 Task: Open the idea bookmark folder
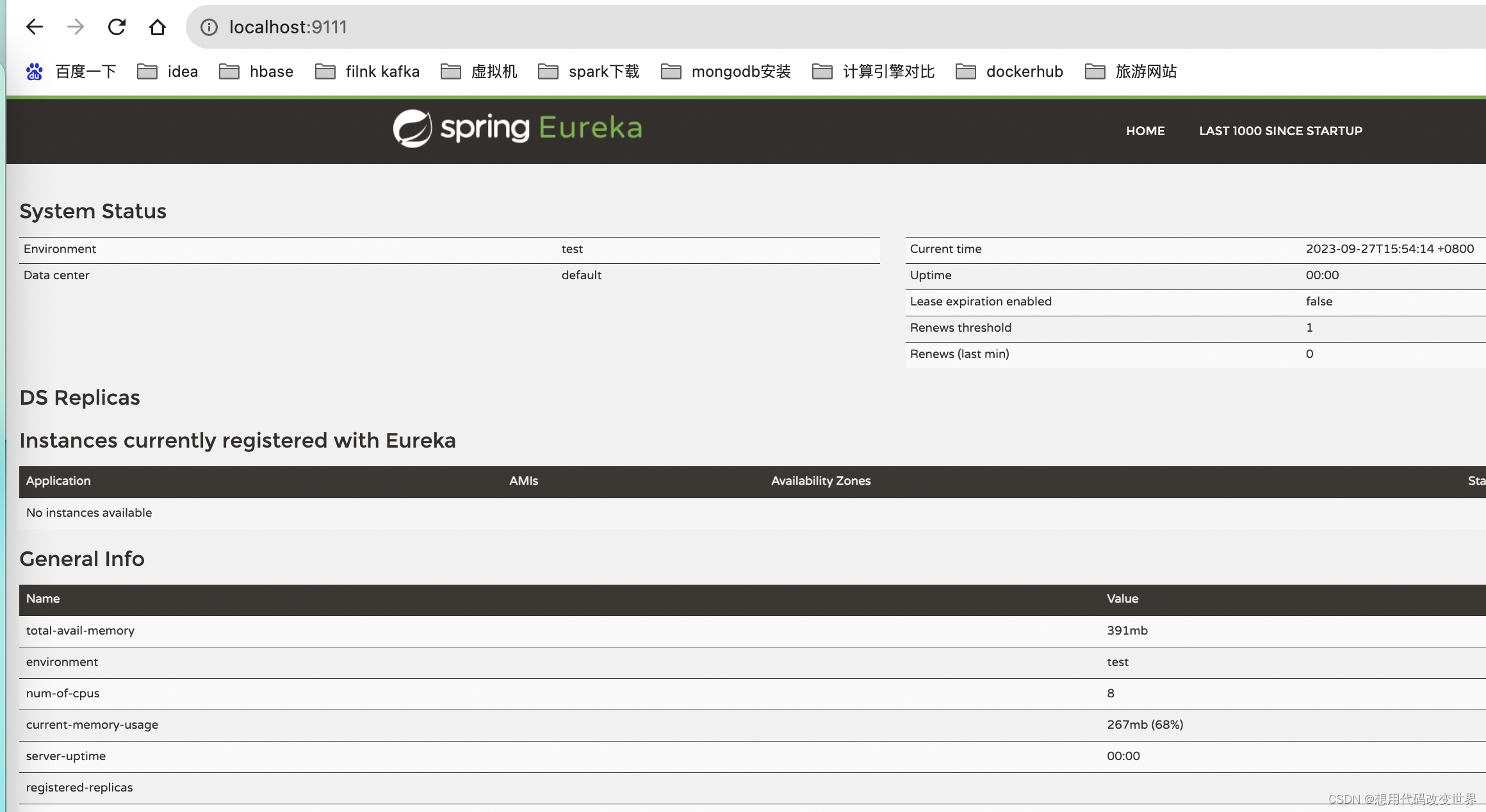168,71
